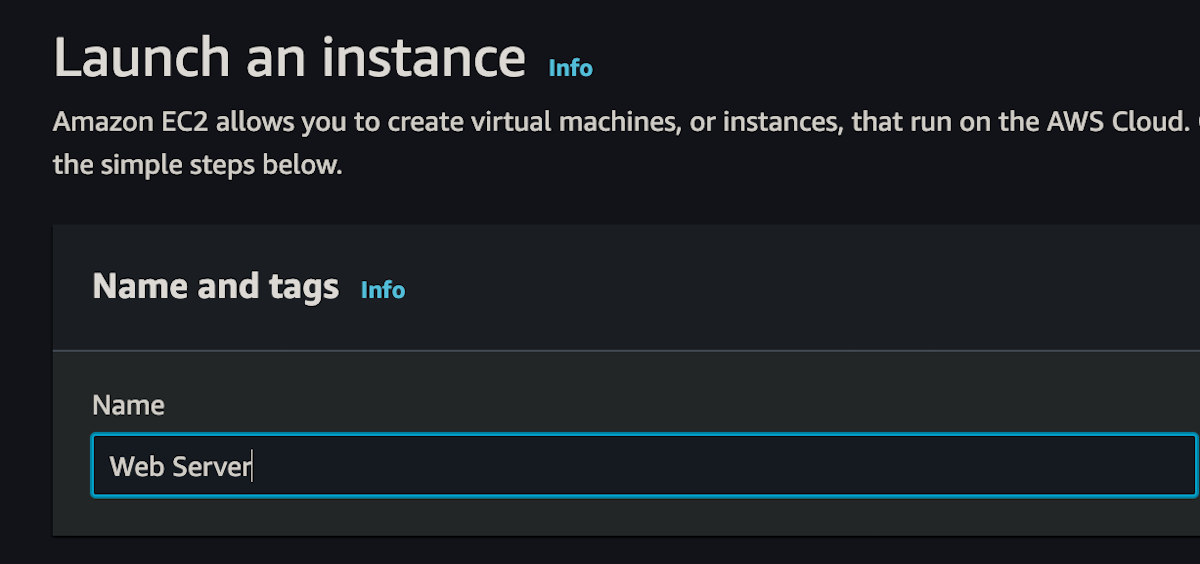The width and height of the screenshot is (1200, 564).
Task: Click the Name and tags panel header bar
Action: pos(626,288)
